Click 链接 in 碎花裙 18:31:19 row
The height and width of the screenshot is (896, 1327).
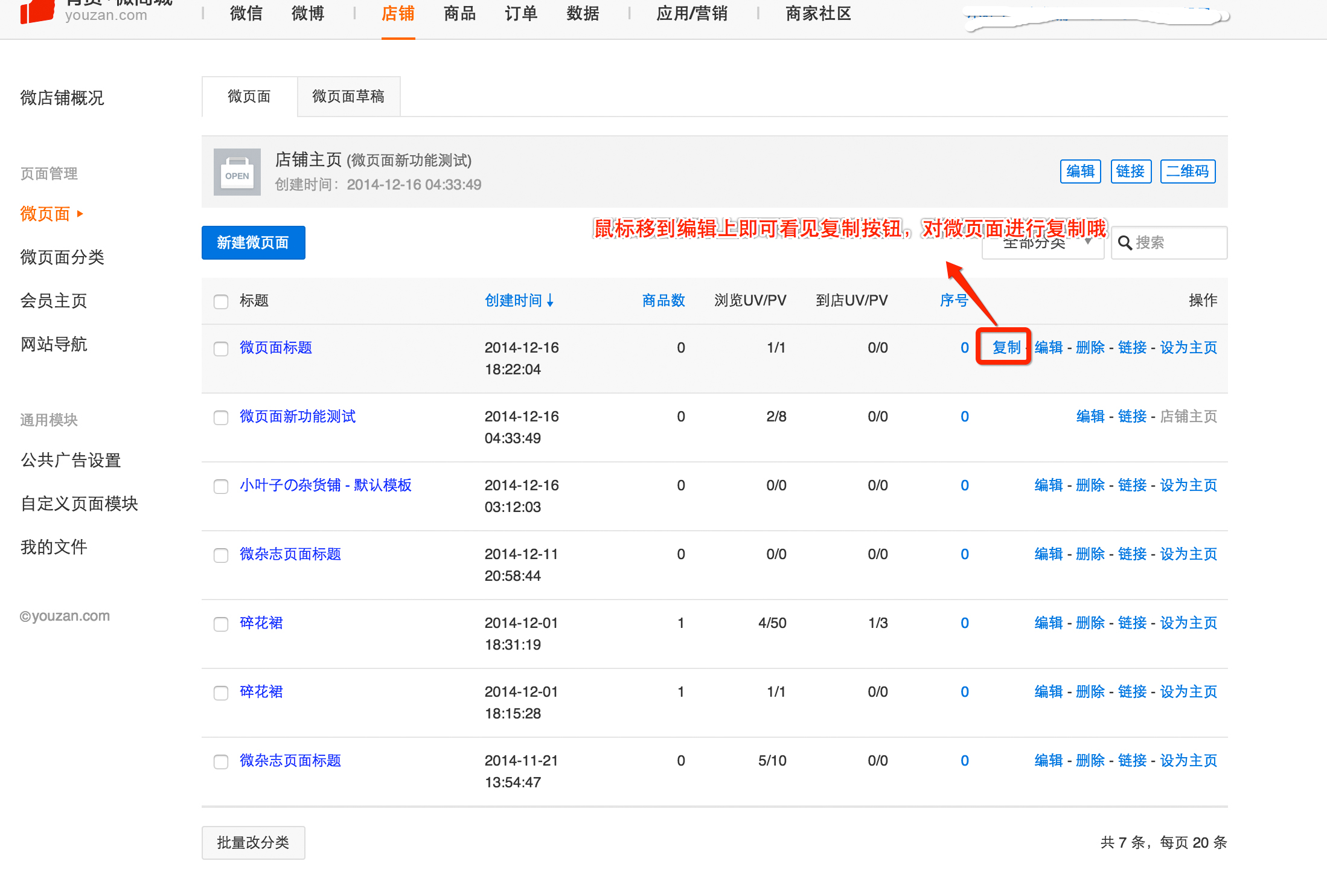pyautogui.click(x=1133, y=622)
